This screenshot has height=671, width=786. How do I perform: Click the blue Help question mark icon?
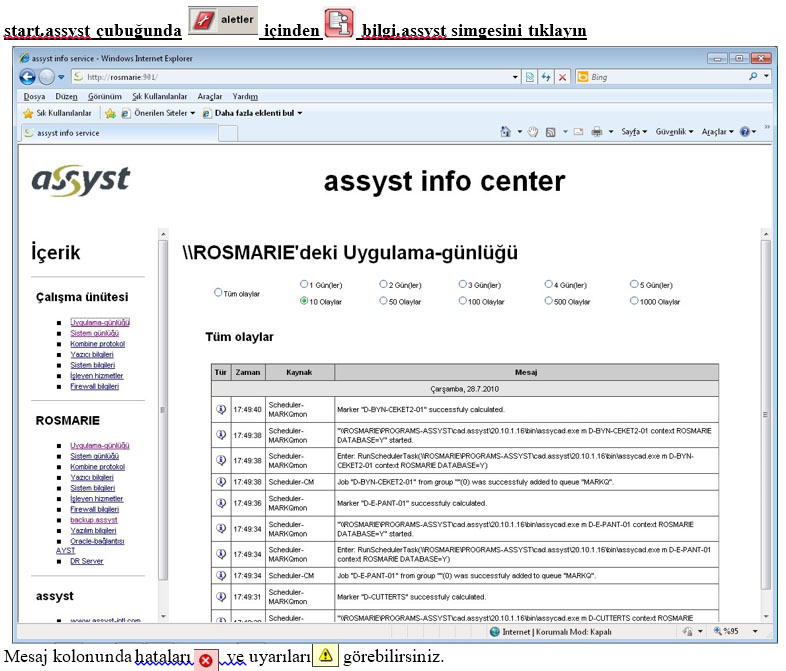(x=745, y=132)
